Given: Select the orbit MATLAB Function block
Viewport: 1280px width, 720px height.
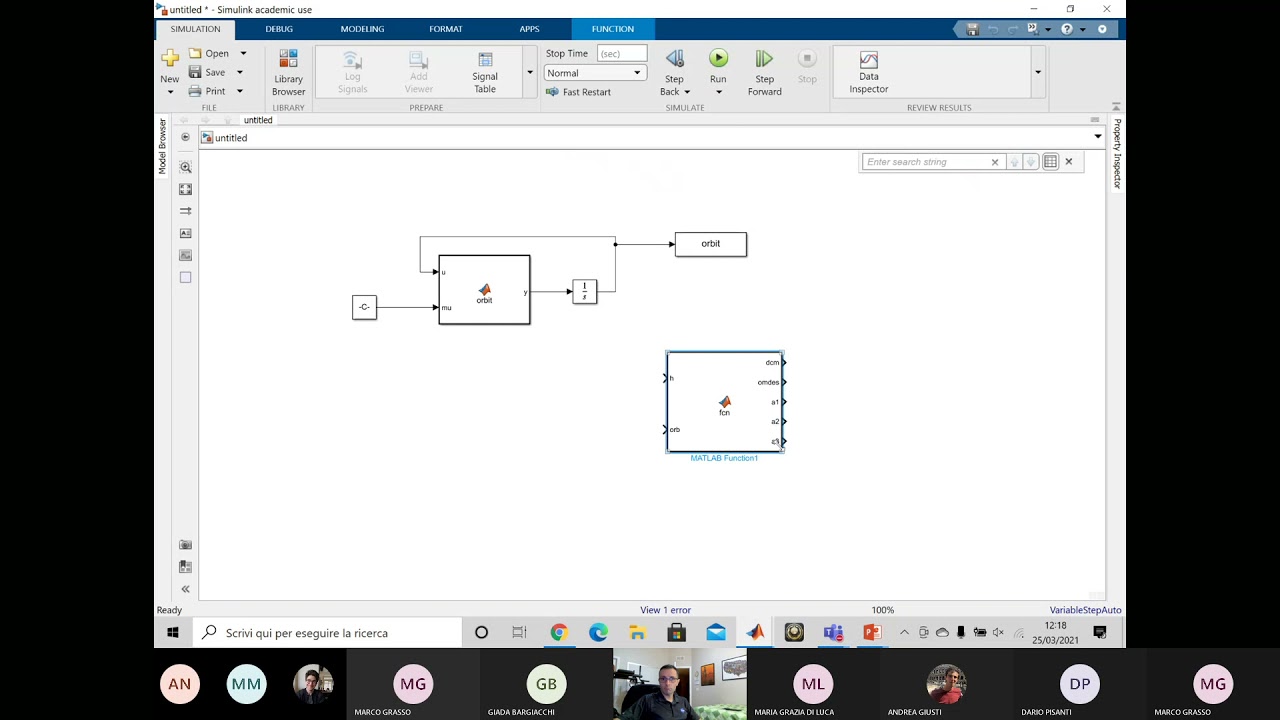Looking at the screenshot, I should tap(484, 289).
